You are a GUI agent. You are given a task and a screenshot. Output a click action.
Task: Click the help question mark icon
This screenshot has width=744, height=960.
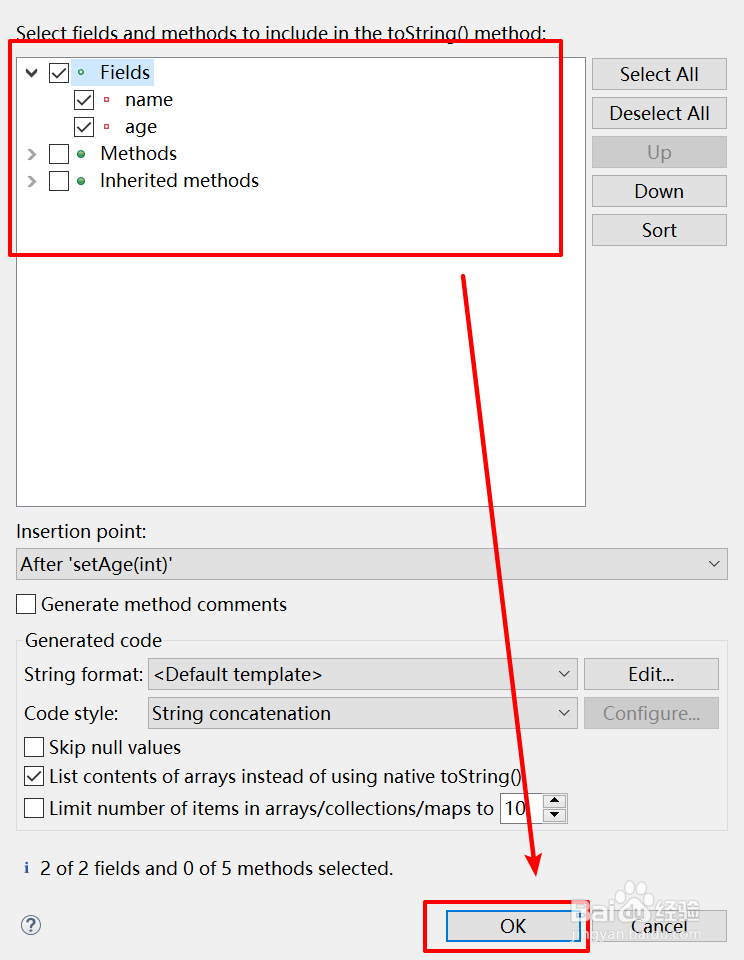pyautogui.click(x=30, y=926)
